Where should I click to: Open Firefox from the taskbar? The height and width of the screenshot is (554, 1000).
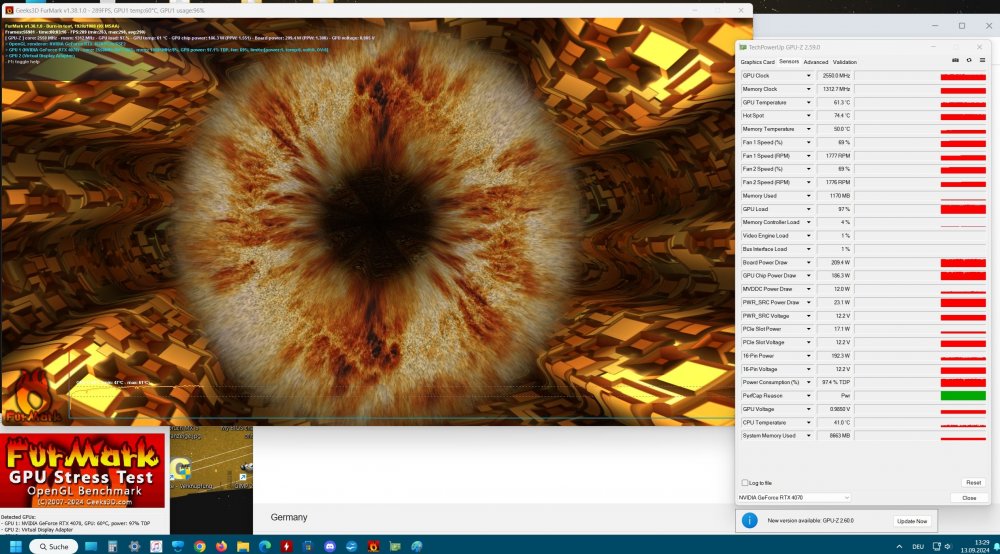click(x=221, y=546)
